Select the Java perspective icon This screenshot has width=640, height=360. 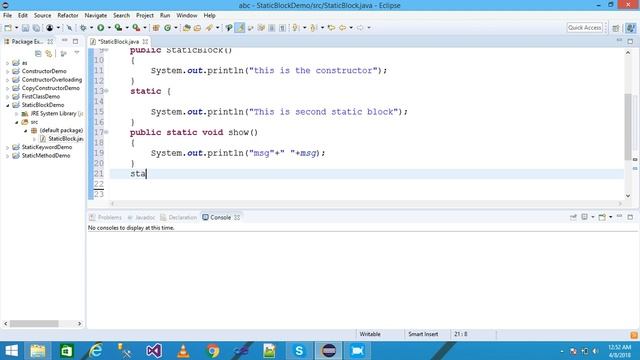click(631, 28)
